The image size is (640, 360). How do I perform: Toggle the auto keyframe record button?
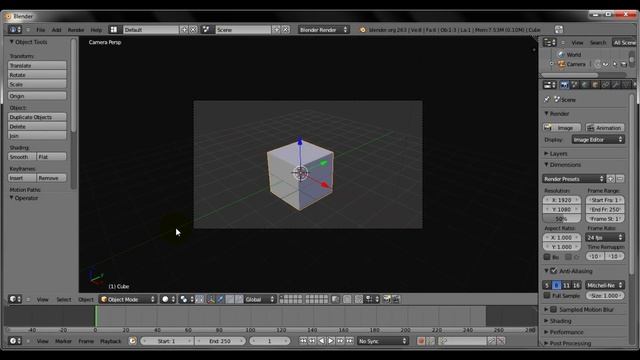(421, 340)
